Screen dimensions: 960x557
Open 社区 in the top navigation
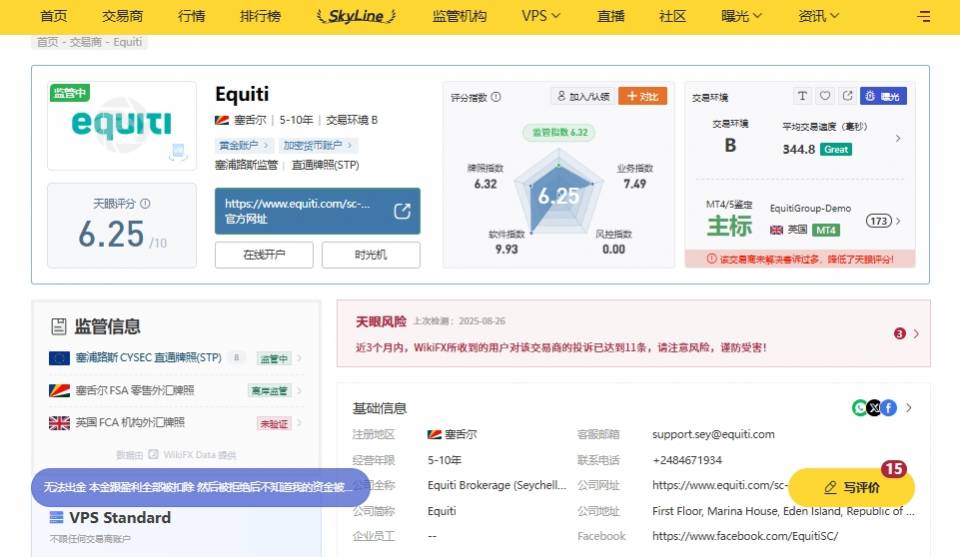point(672,17)
